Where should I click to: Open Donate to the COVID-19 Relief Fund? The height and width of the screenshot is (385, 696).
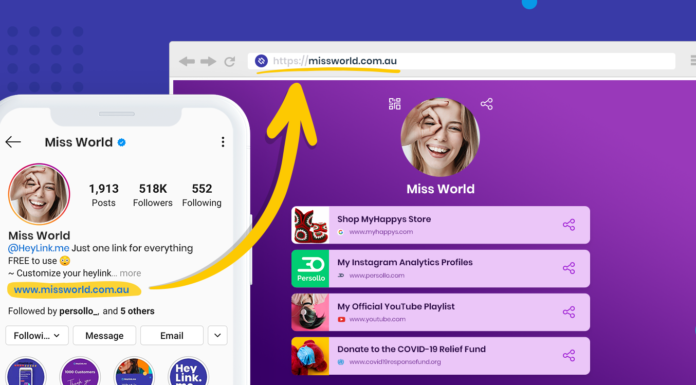(440, 356)
